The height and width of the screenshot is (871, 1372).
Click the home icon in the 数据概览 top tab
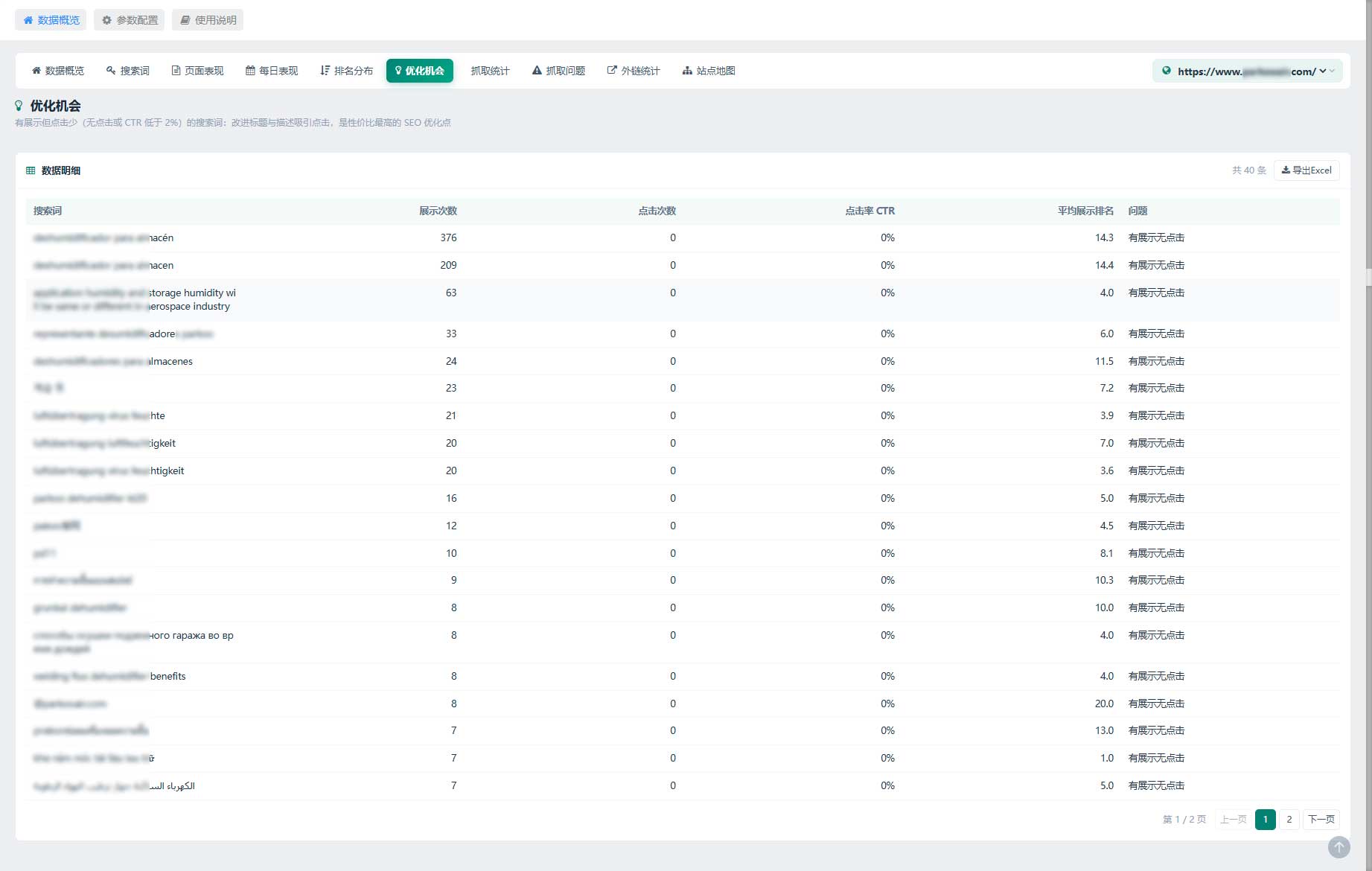(x=28, y=20)
